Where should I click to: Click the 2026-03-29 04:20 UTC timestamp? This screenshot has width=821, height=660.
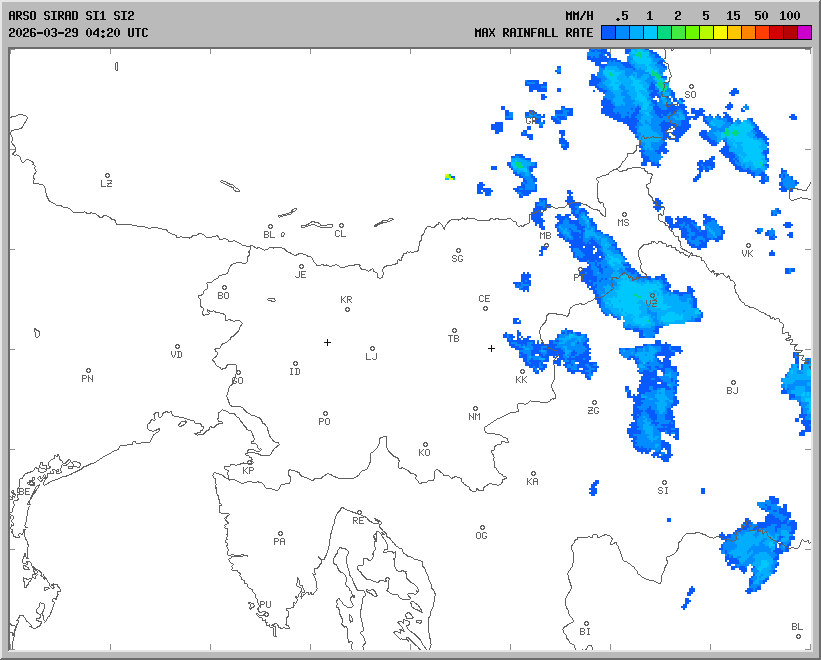click(x=78, y=33)
